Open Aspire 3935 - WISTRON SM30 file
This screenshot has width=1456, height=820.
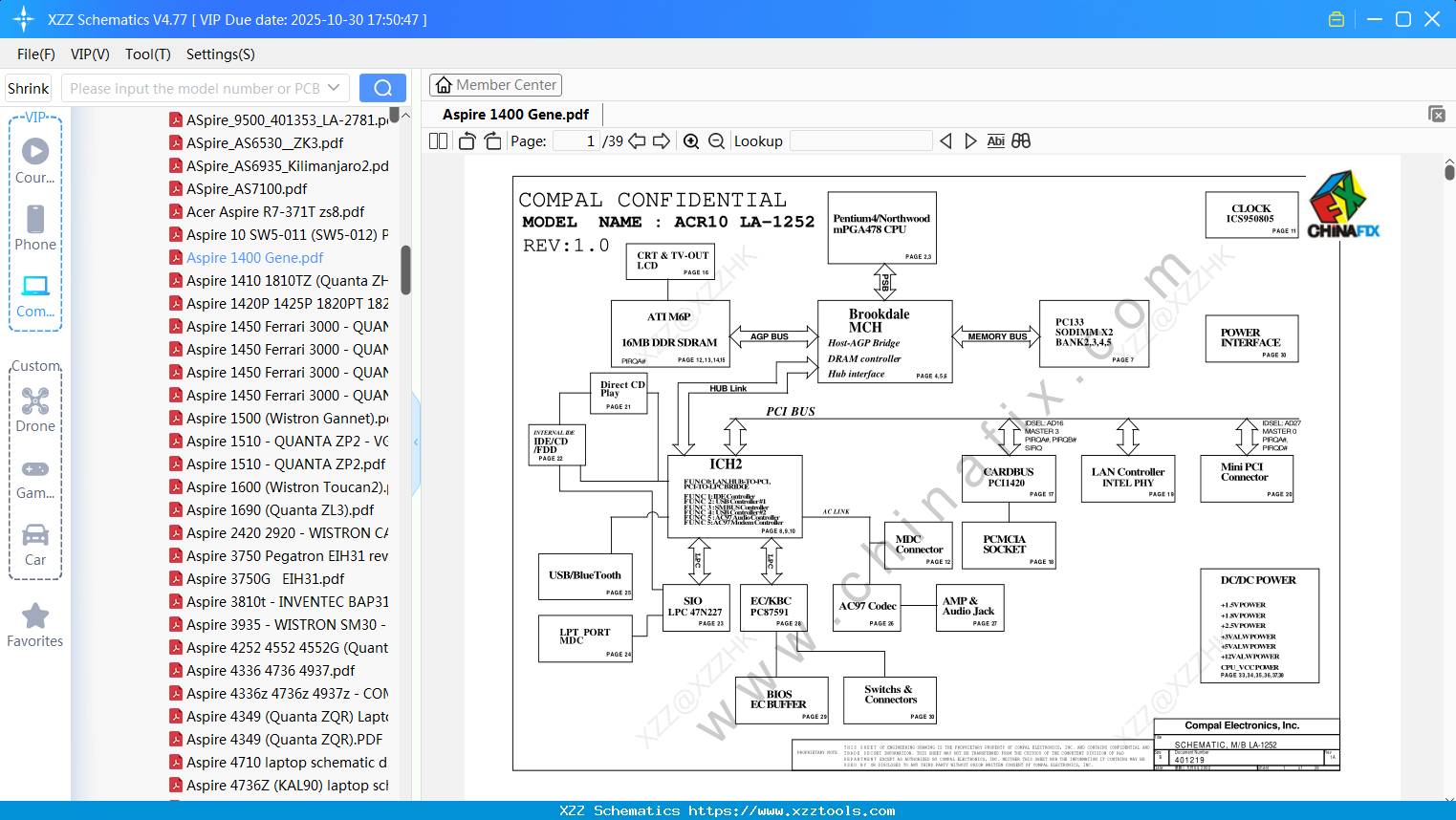coord(279,625)
